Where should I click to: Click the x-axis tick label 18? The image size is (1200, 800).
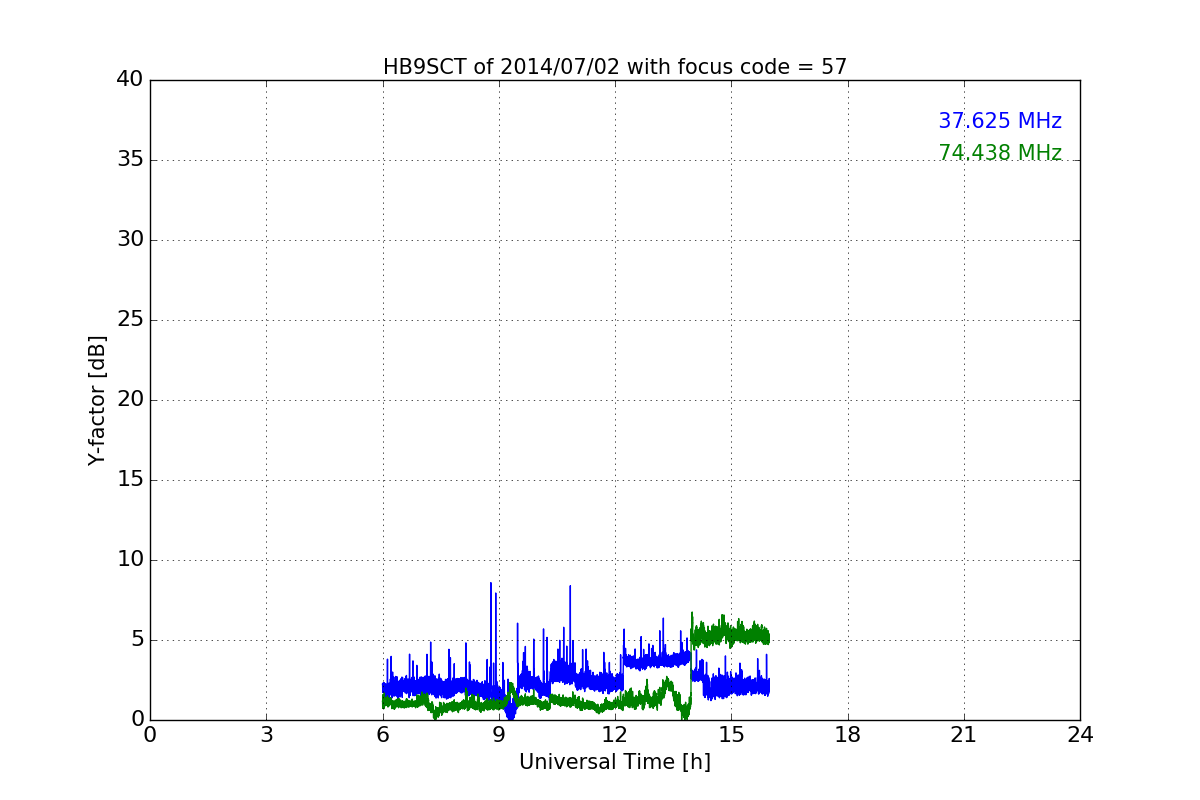point(848,734)
